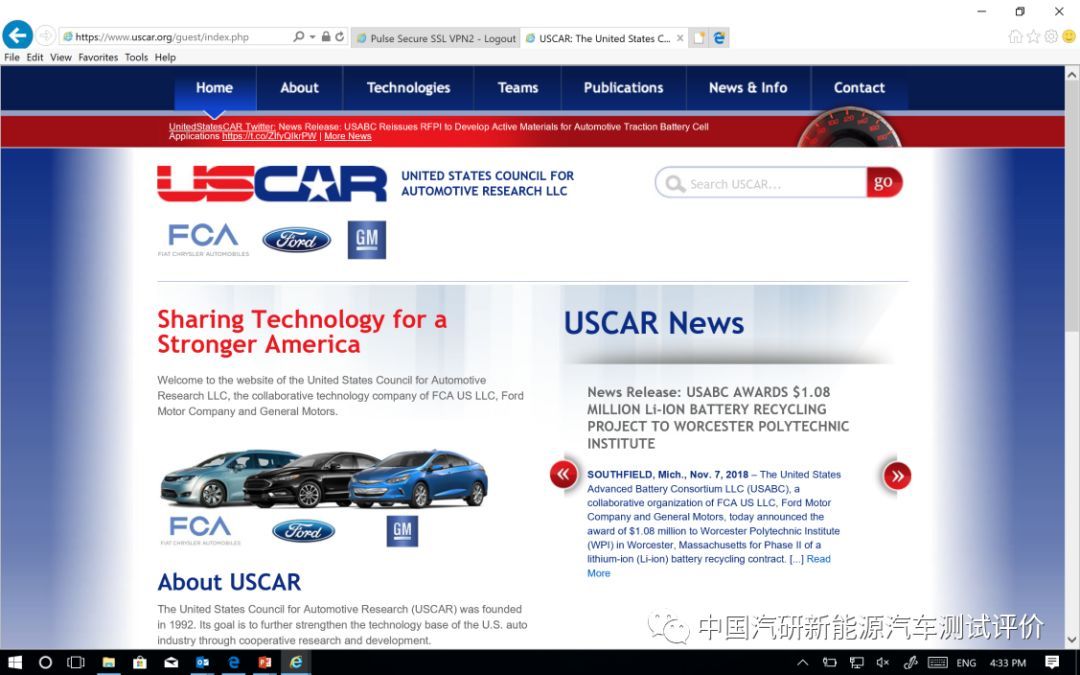
Task: Open a new tab with the blank-page button
Action: click(698, 38)
